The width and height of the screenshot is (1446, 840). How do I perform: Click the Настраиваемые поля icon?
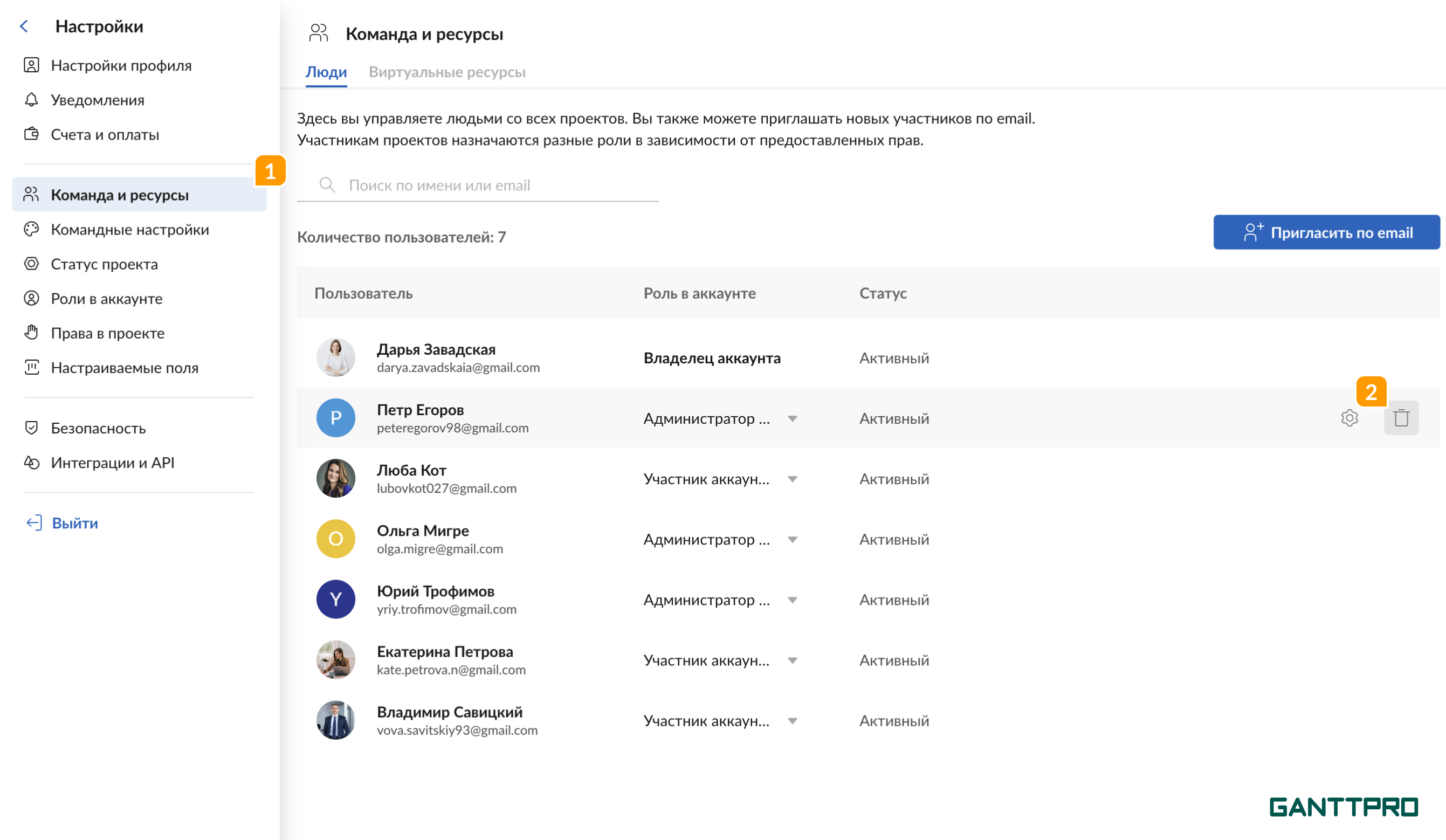pyautogui.click(x=32, y=368)
